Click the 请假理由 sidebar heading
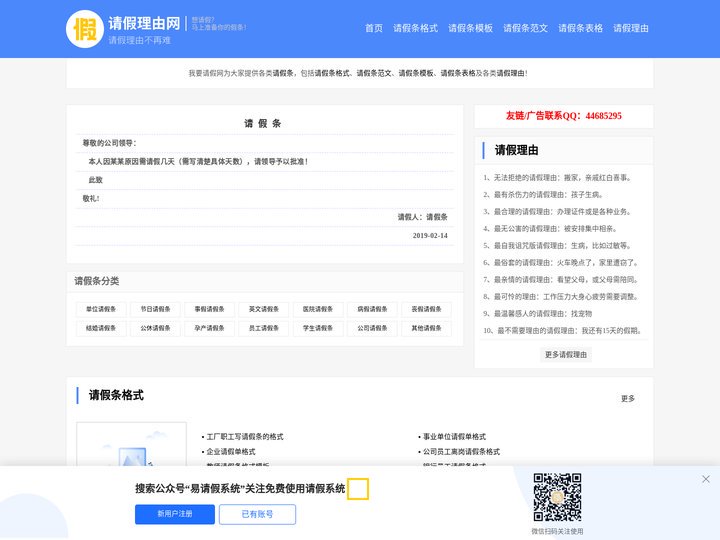The height and width of the screenshot is (540, 720). click(517, 150)
